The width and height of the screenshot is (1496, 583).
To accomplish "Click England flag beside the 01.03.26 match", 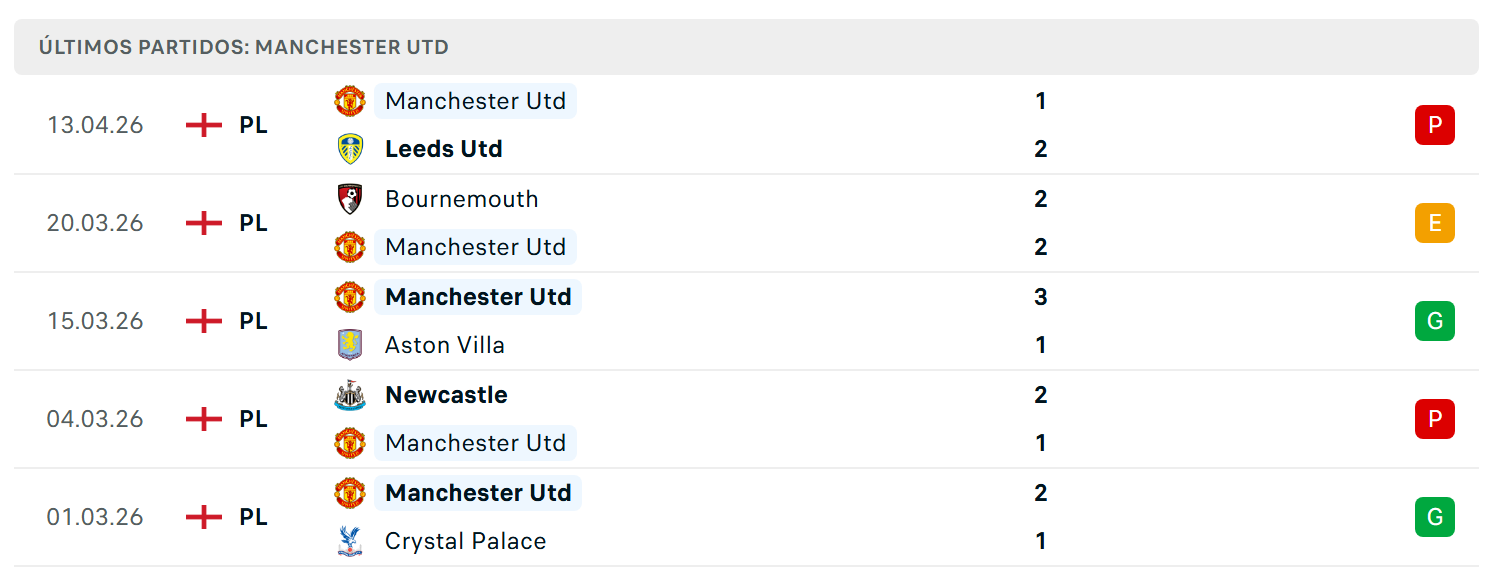I will 204,517.
